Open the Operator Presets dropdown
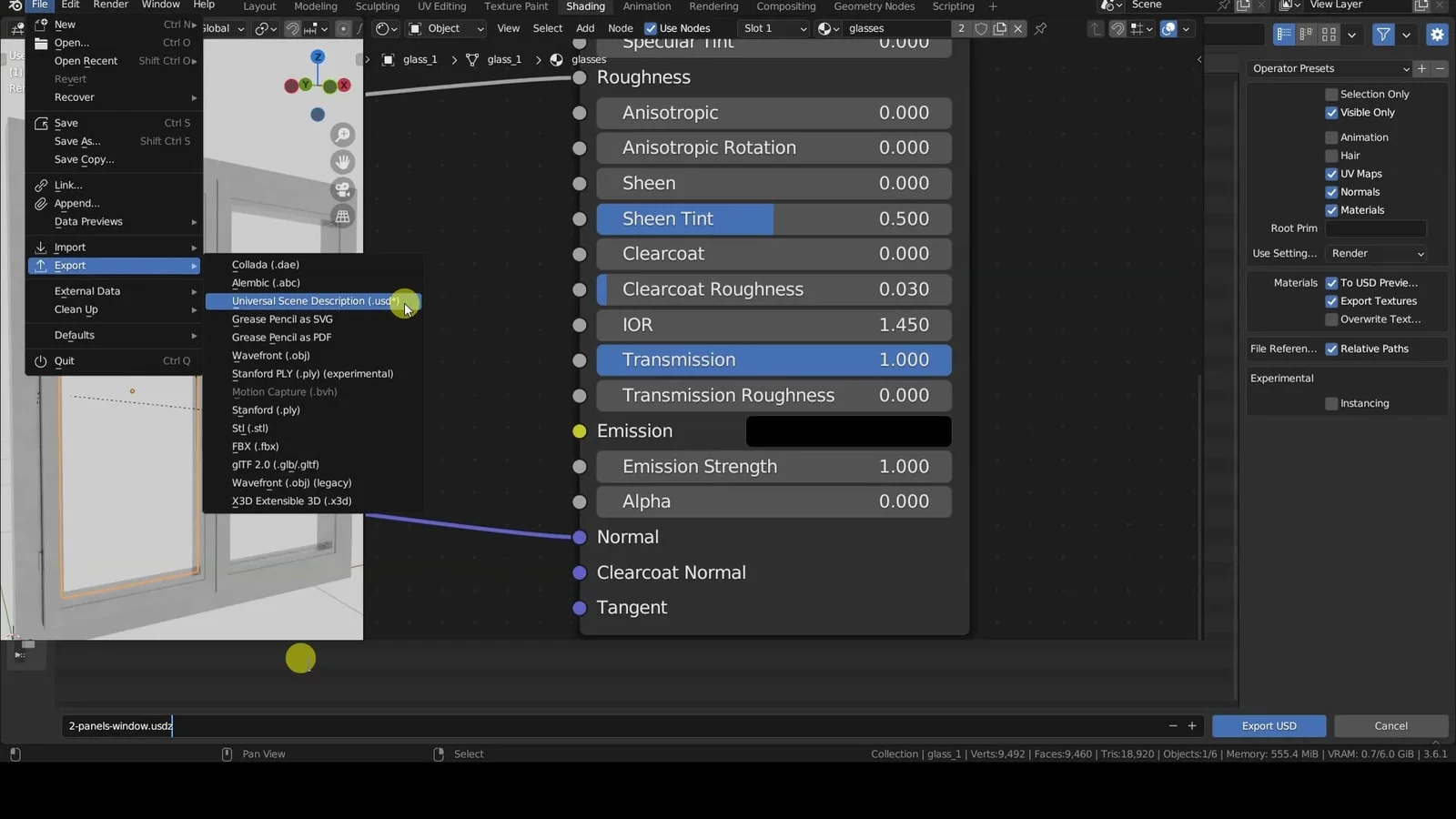Image resolution: width=1456 pixels, height=819 pixels. click(1330, 68)
